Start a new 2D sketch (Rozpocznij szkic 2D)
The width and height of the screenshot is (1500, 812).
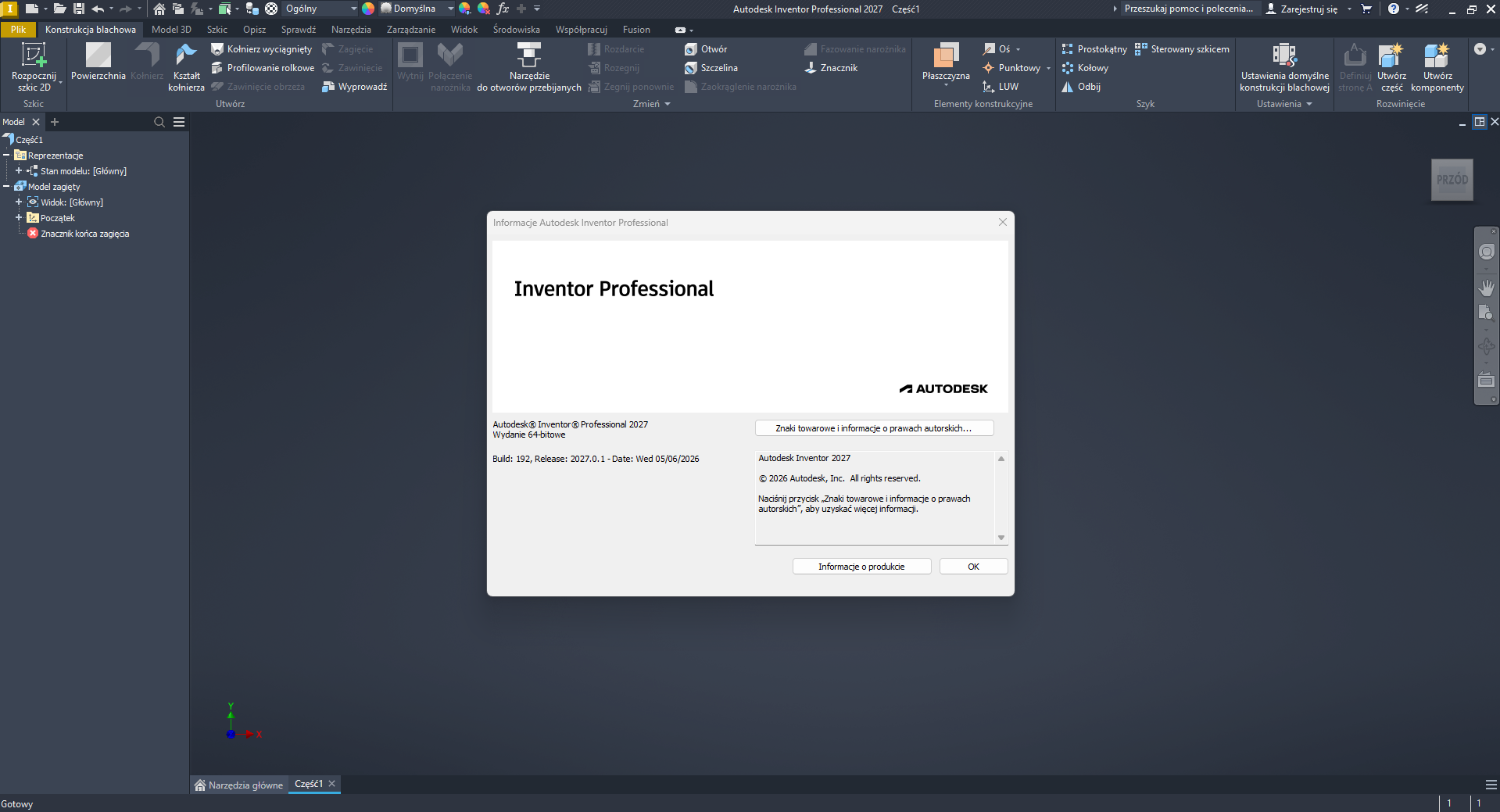34,67
